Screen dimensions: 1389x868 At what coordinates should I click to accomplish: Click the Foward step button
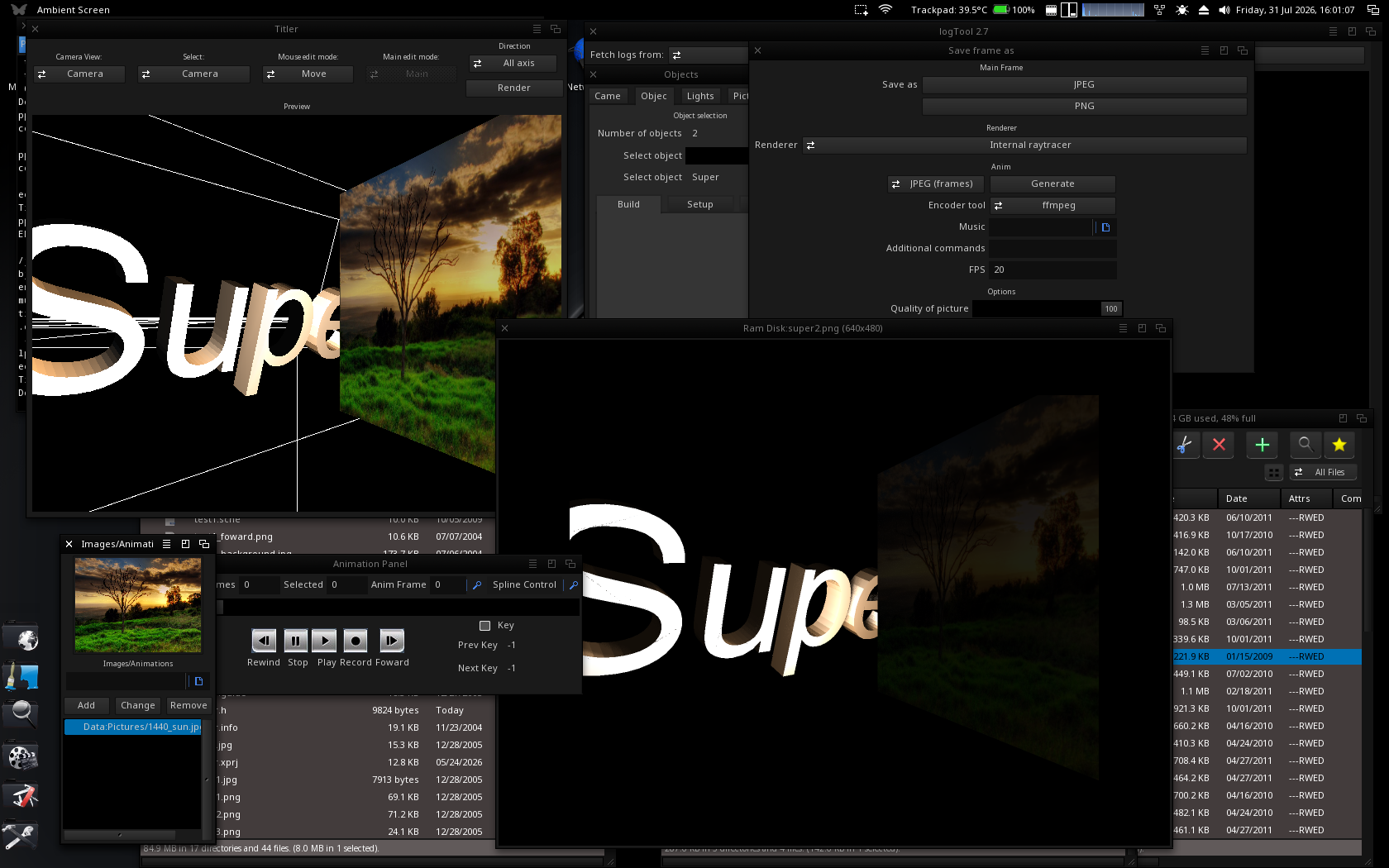(392, 640)
